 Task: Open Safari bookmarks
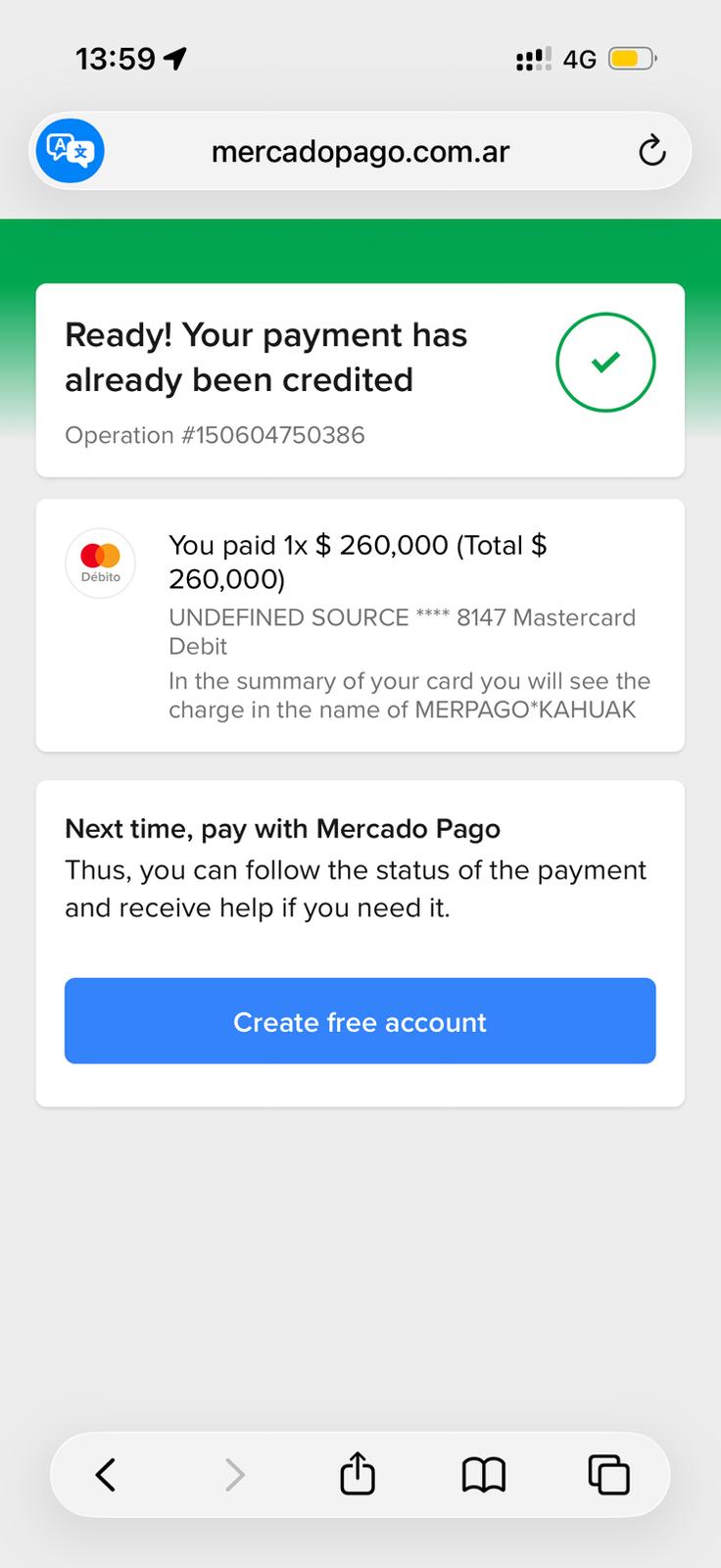click(x=483, y=1474)
